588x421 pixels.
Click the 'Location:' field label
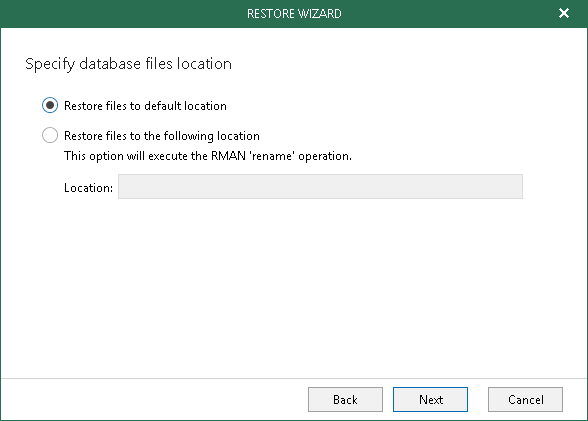tap(88, 187)
